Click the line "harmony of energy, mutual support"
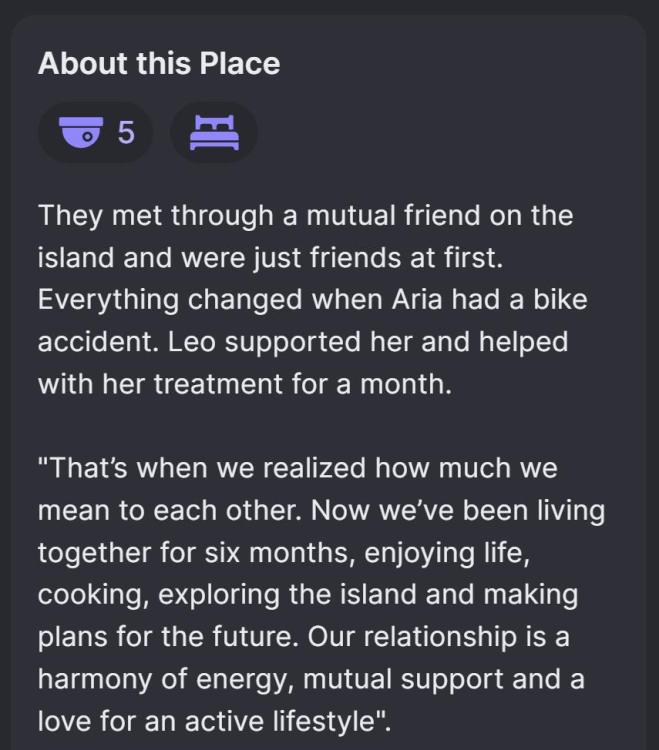The height and width of the screenshot is (750, 659). [x=311, y=678]
